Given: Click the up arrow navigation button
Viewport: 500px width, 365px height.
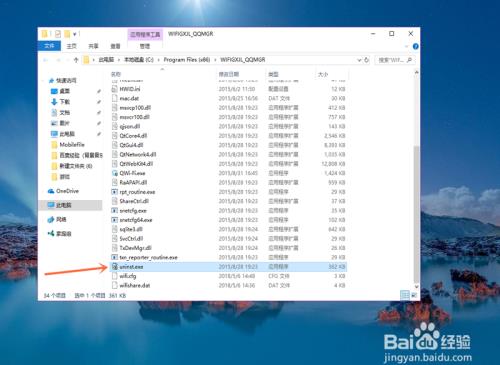Looking at the screenshot, I should coord(76,60).
